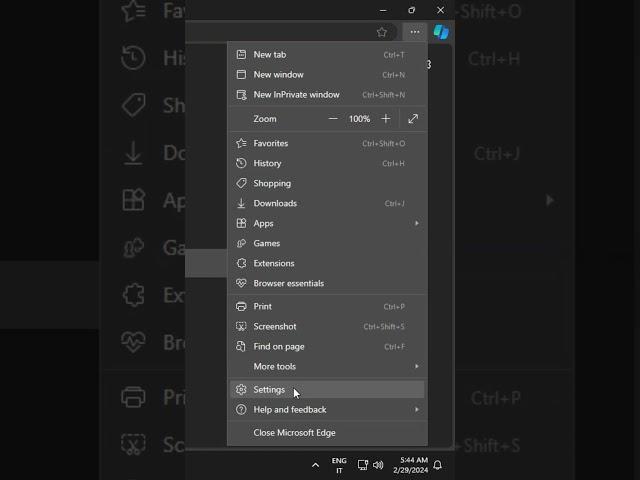640x480 pixels.
Task: Click the Browser essentials heart icon
Action: 241,283
